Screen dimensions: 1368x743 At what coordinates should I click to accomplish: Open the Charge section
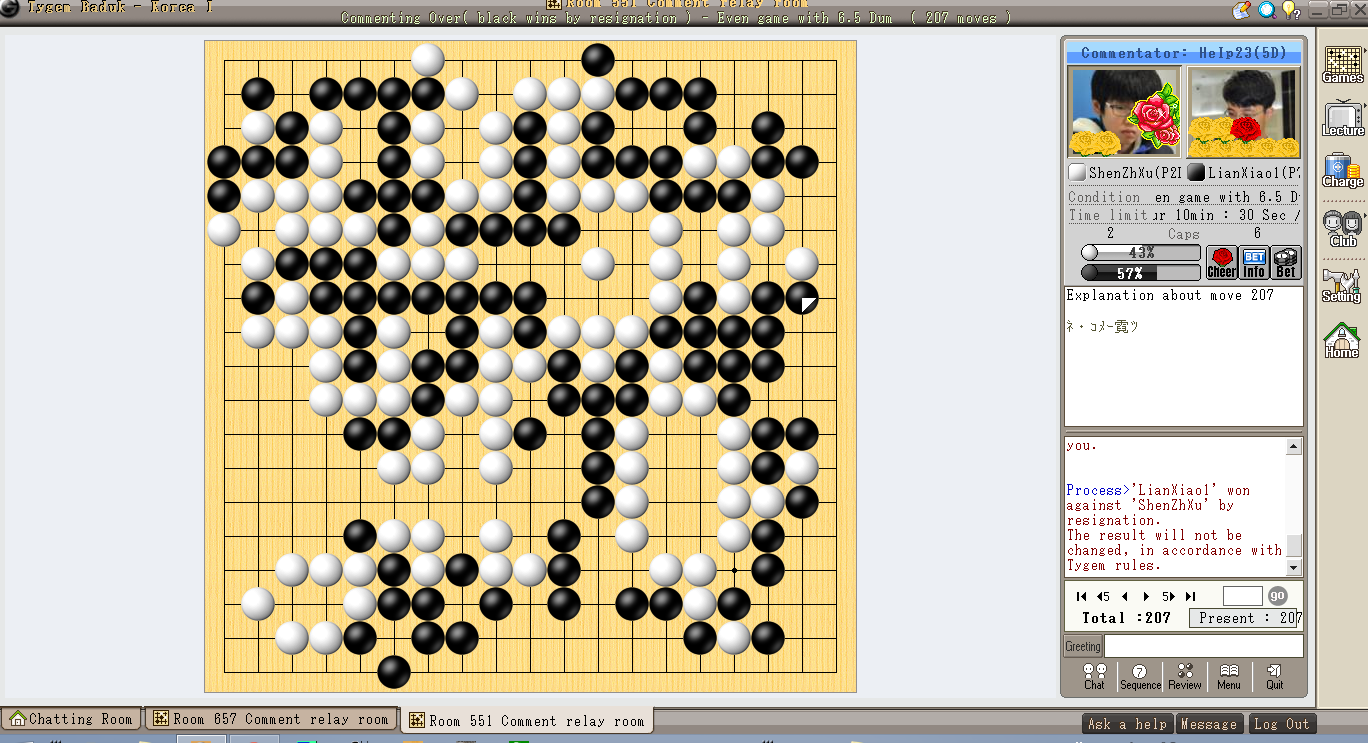coord(1342,170)
